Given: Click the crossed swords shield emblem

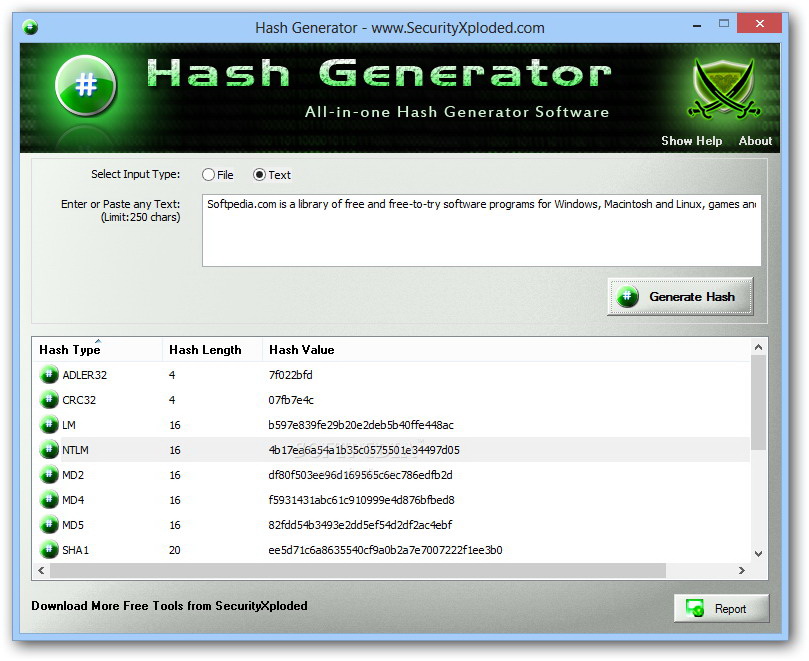Looking at the screenshot, I should [724, 88].
